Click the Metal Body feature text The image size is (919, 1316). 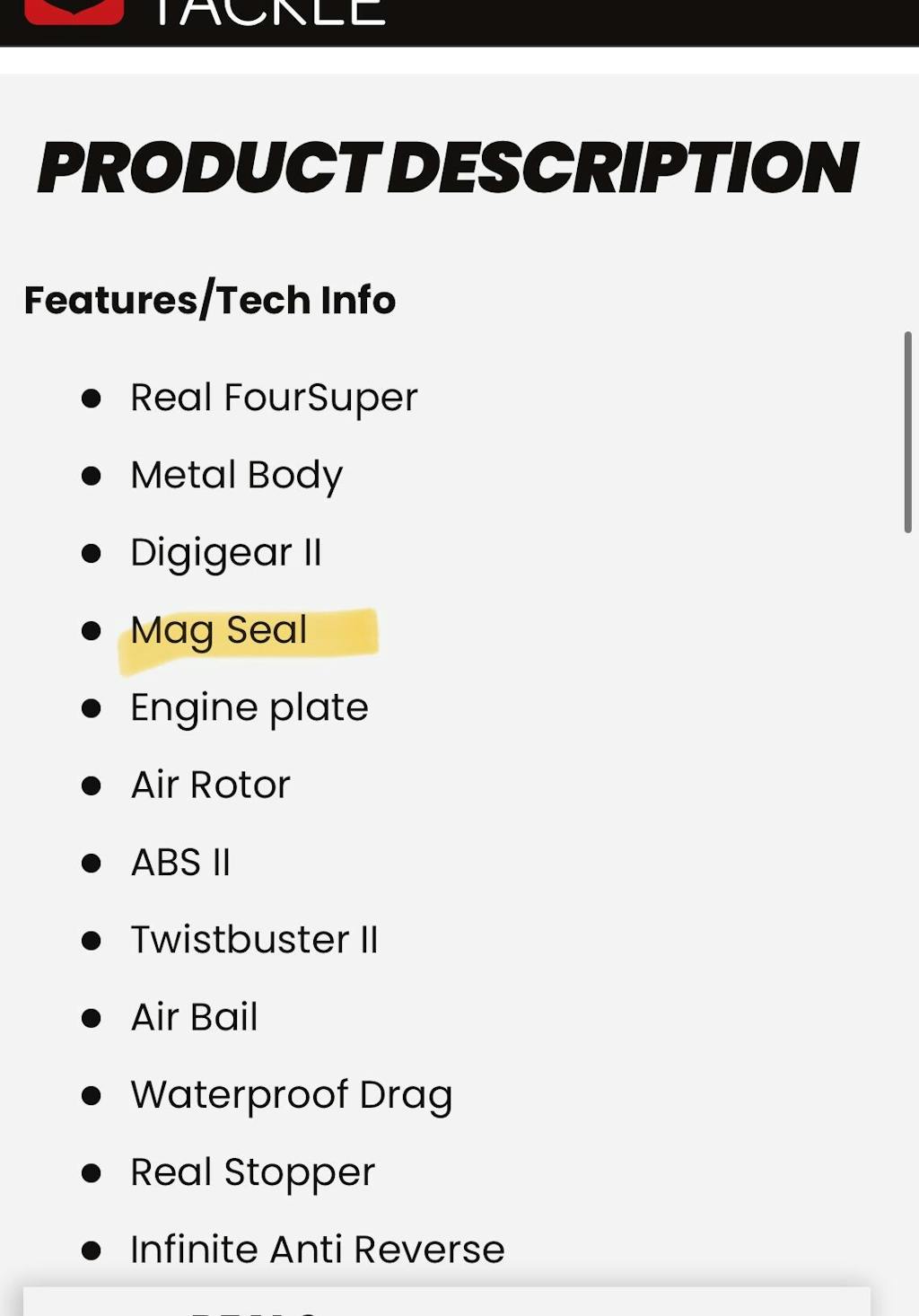(237, 475)
